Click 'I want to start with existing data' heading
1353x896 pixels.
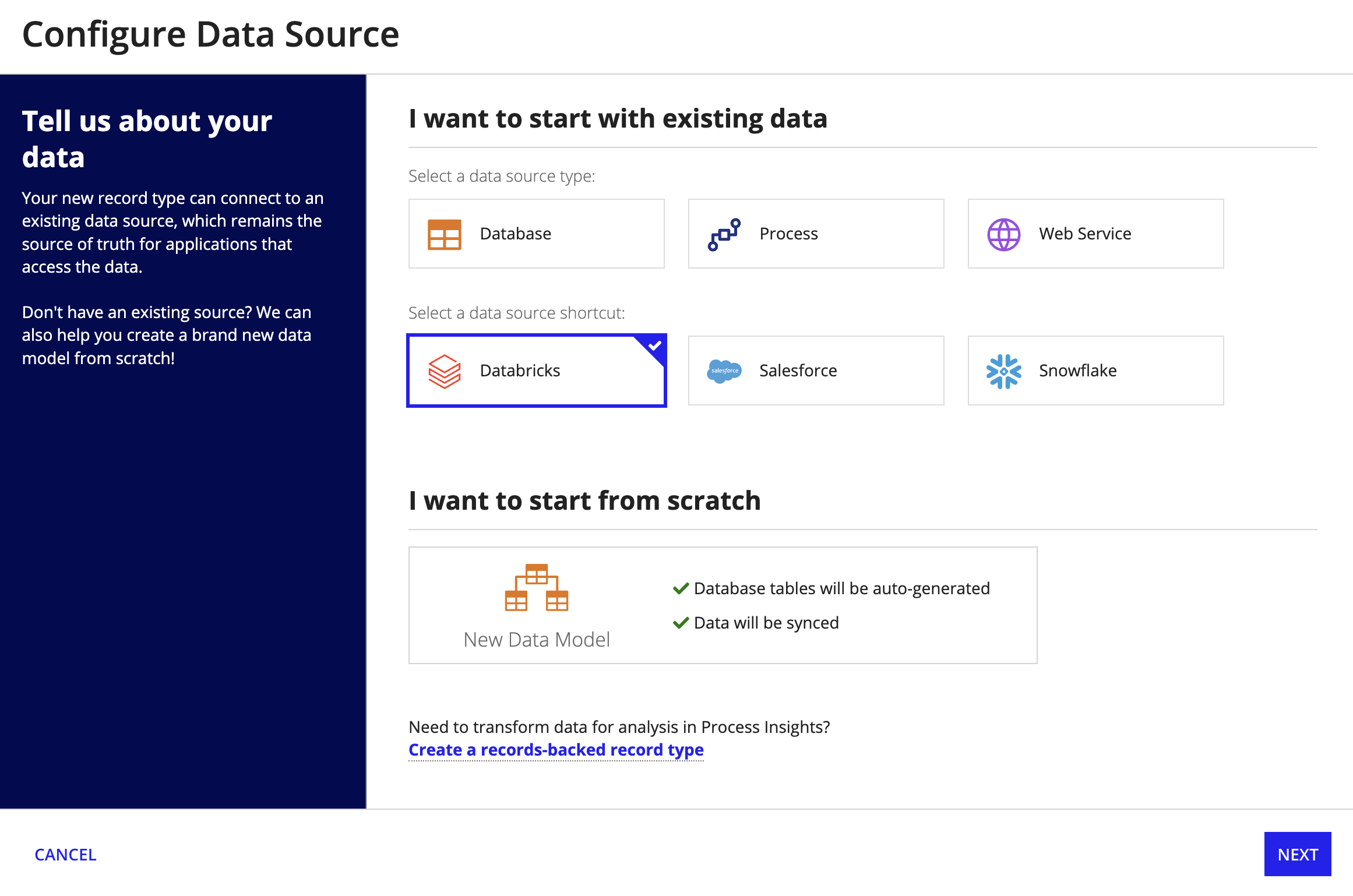(618, 119)
